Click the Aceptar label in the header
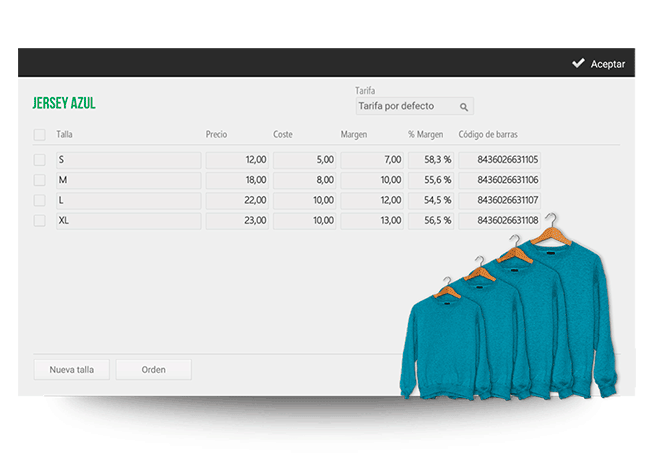Image resolution: width=650 pixels, height=456 pixels. [608, 64]
